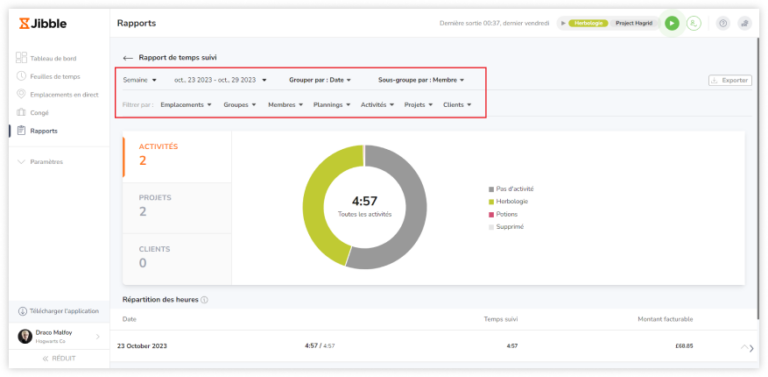The height and width of the screenshot is (377, 768).
Task: Click the pink Potions legend swatch
Action: pos(491,214)
